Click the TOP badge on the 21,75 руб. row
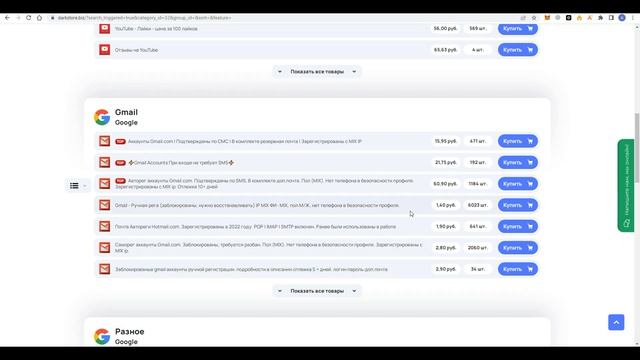This screenshot has height=360, width=640. coord(120,162)
